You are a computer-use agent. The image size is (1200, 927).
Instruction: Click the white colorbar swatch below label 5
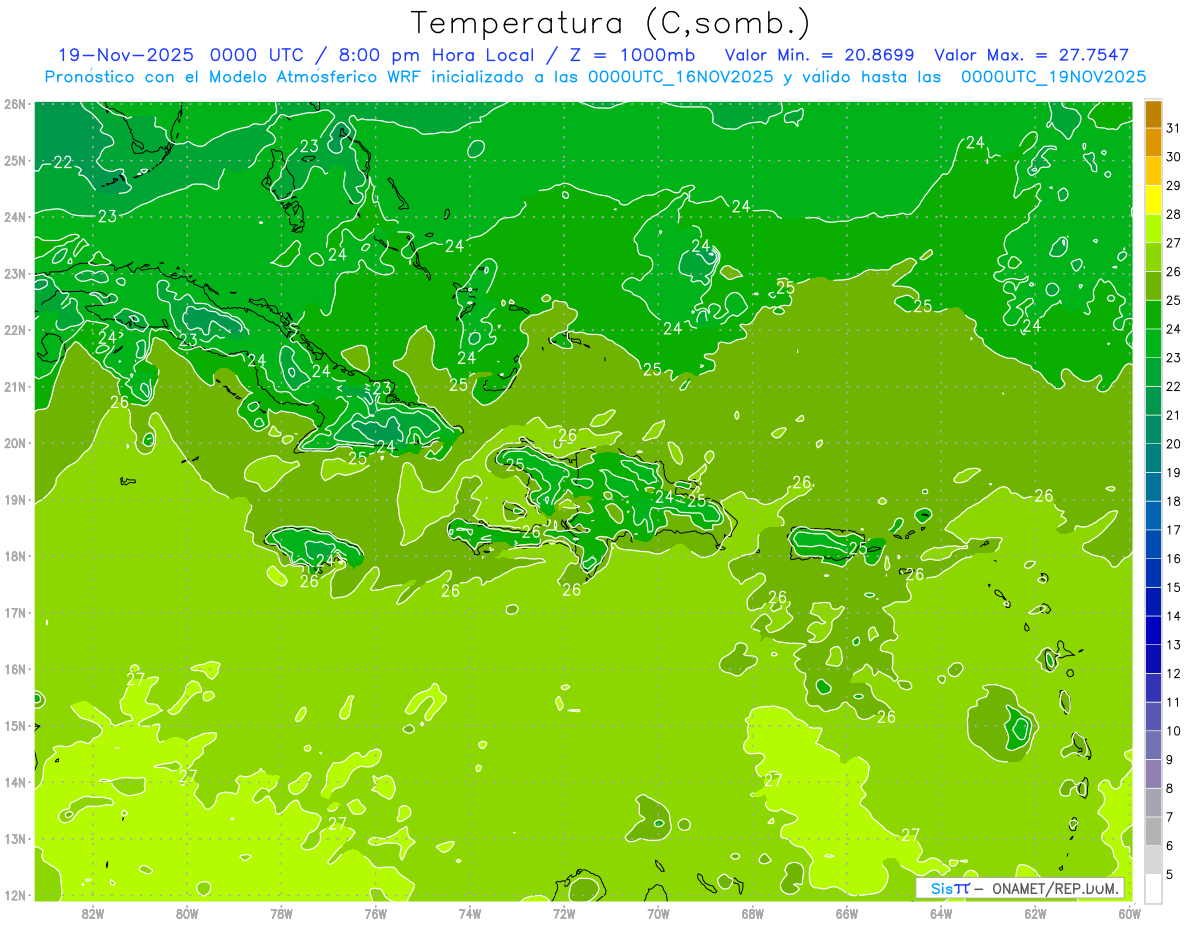point(1153,888)
